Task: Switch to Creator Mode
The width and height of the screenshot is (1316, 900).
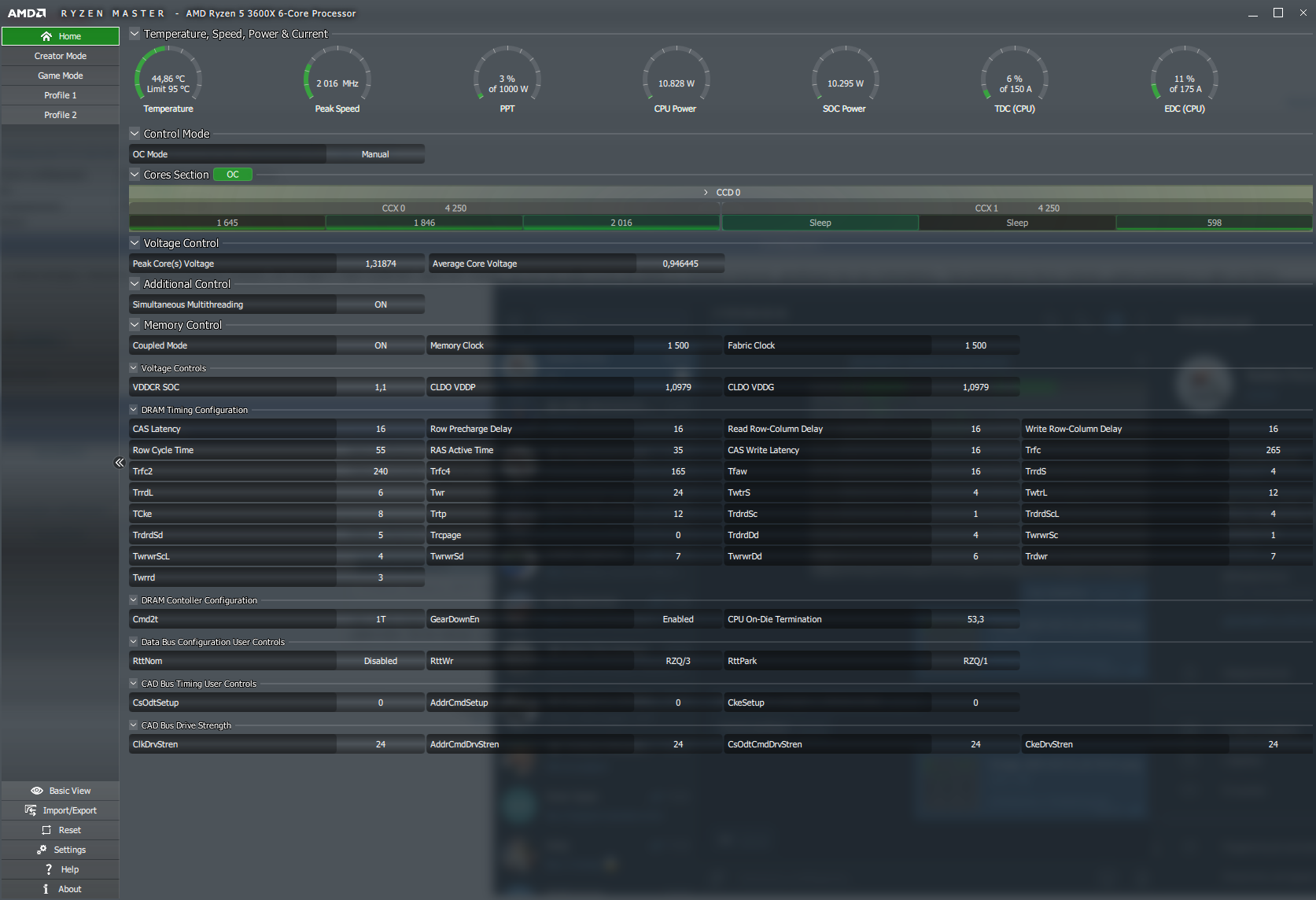Action: [61, 56]
